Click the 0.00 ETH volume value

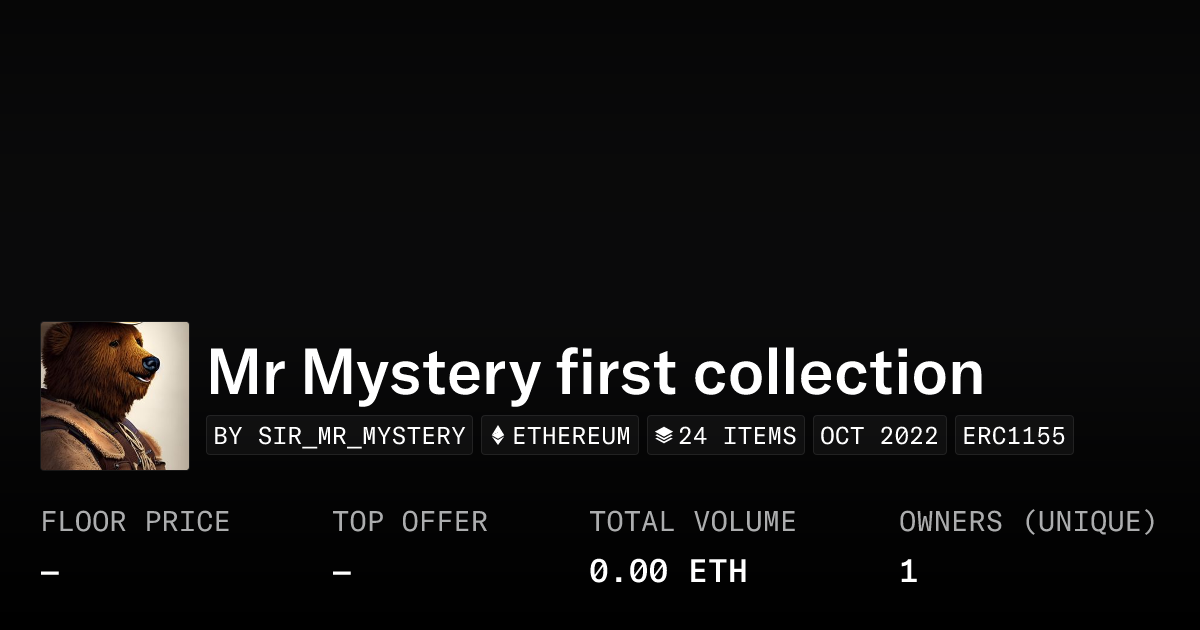click(x=668, y=572)
